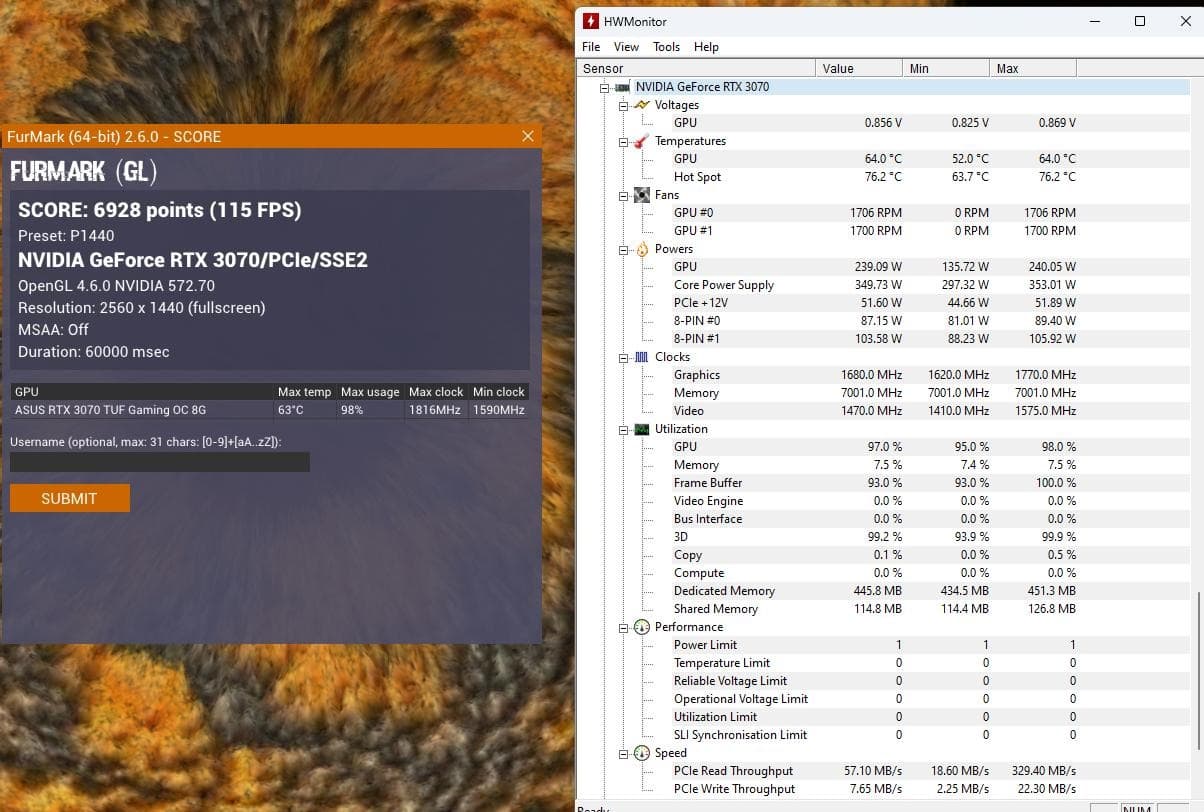The height and width of the screenshot is (812, 1204).
Task: Select the PCIe +12V power row
Action: point(884,303)
